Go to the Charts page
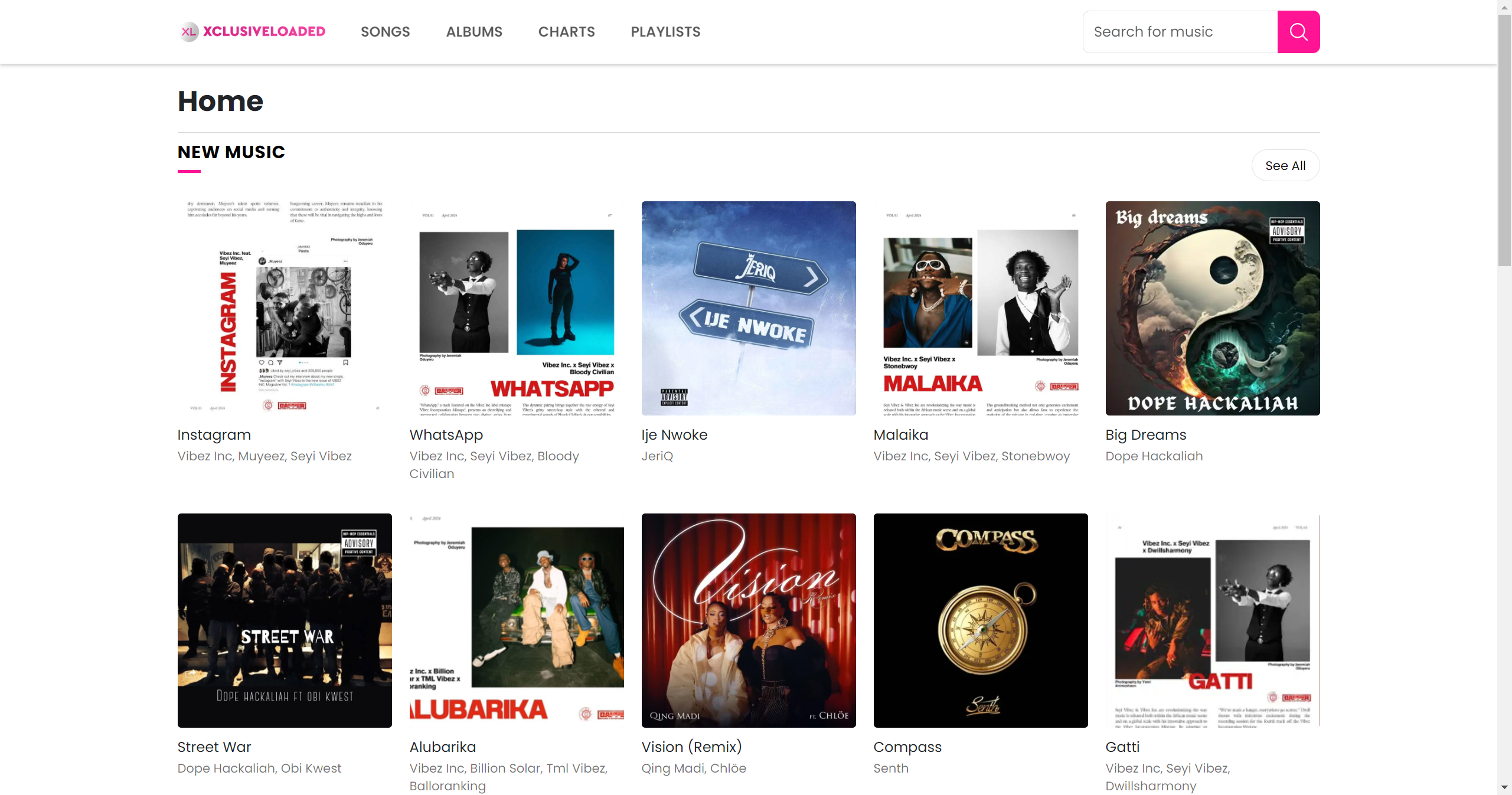 566,32
